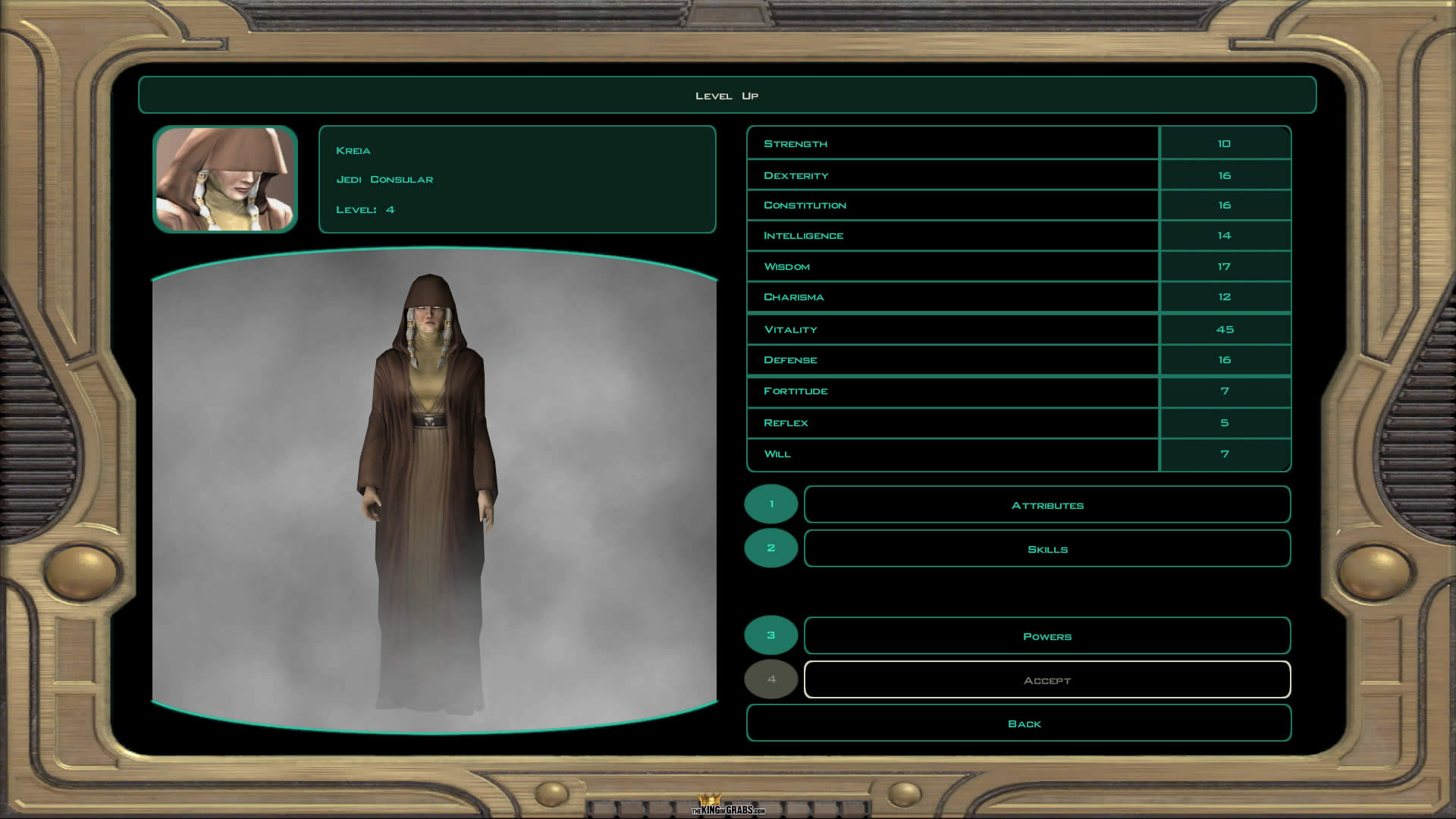This screenshot has height=819, width=1456.
Task: Click the Level Up title bar
Action: 726,96
